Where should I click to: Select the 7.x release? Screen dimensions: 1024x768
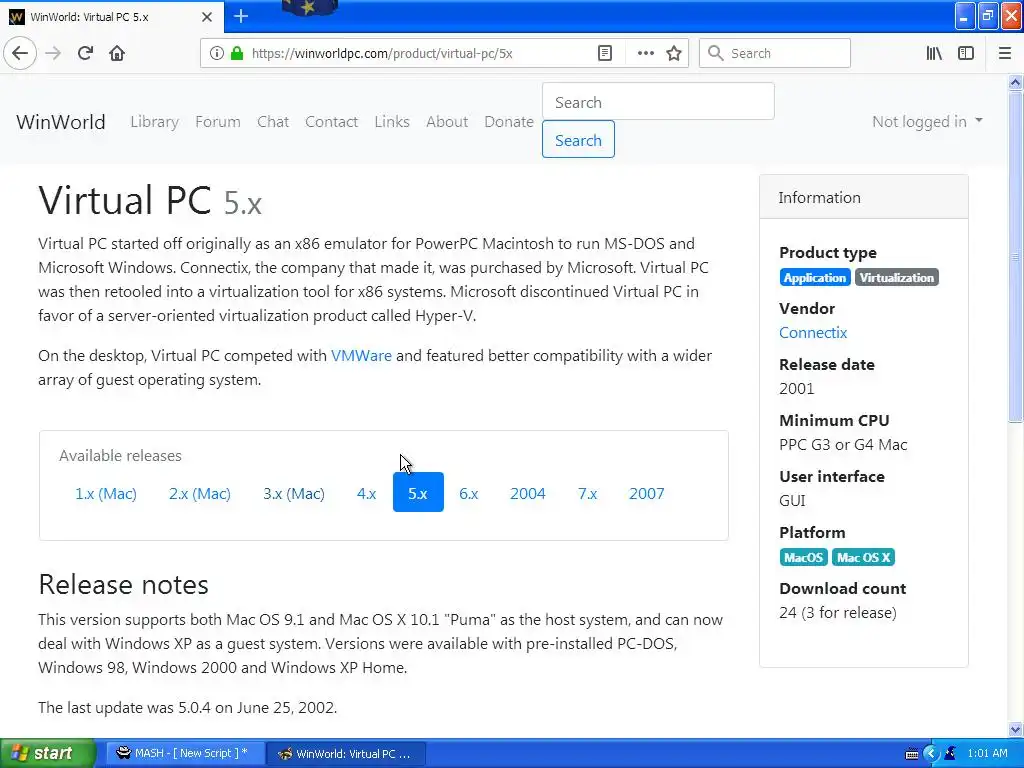587,493
